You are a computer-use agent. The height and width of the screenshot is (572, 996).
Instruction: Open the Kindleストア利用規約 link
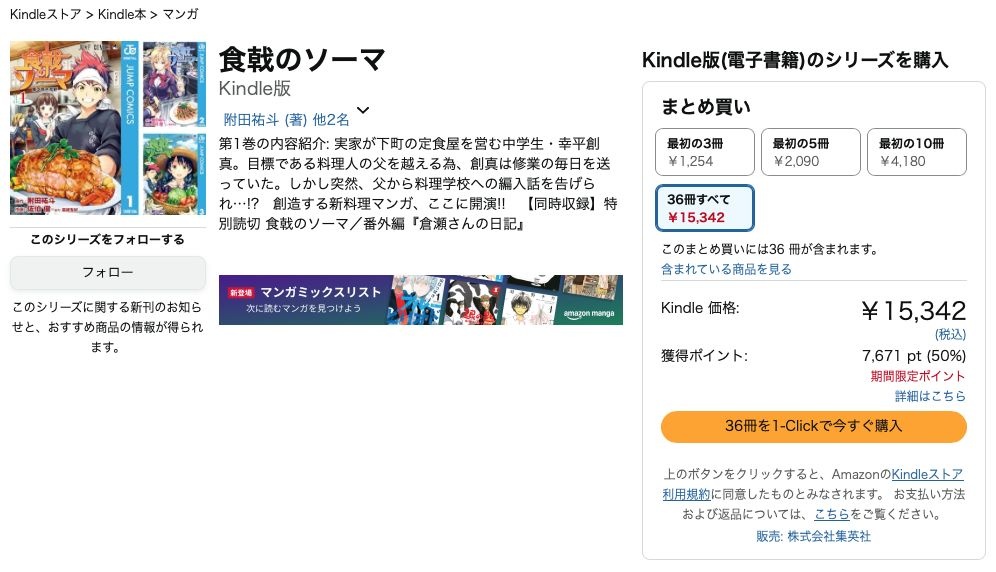(x=812, y=484)
